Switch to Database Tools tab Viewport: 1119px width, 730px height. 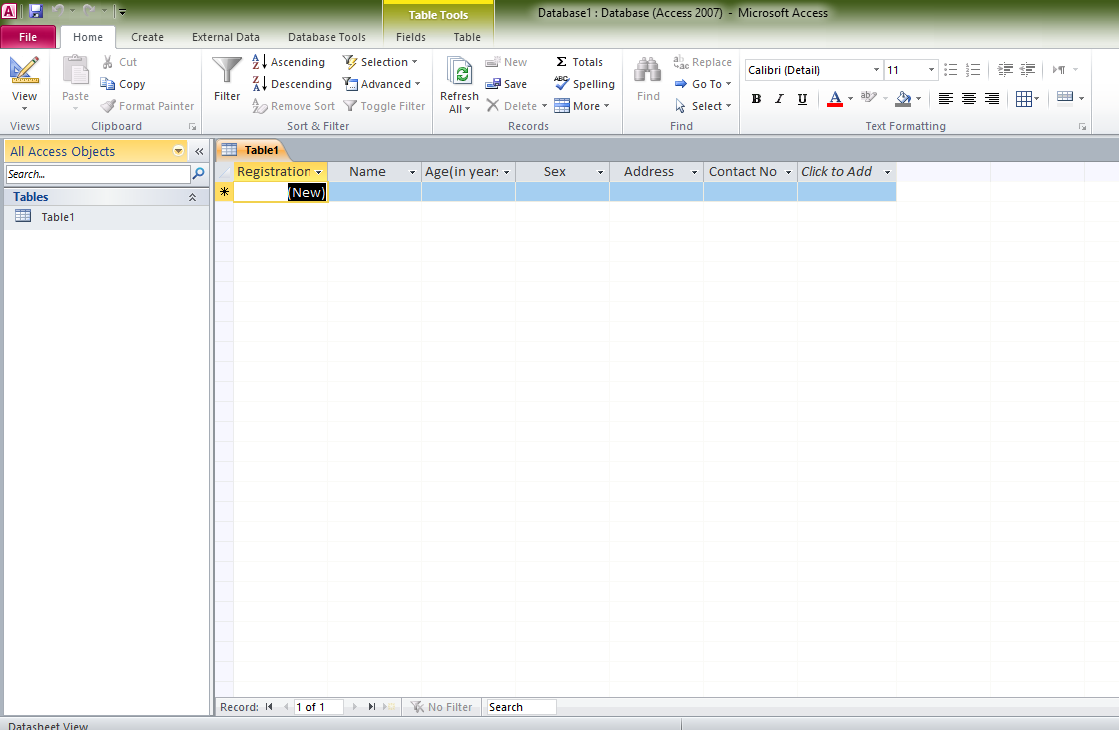(x=327, y=37)
